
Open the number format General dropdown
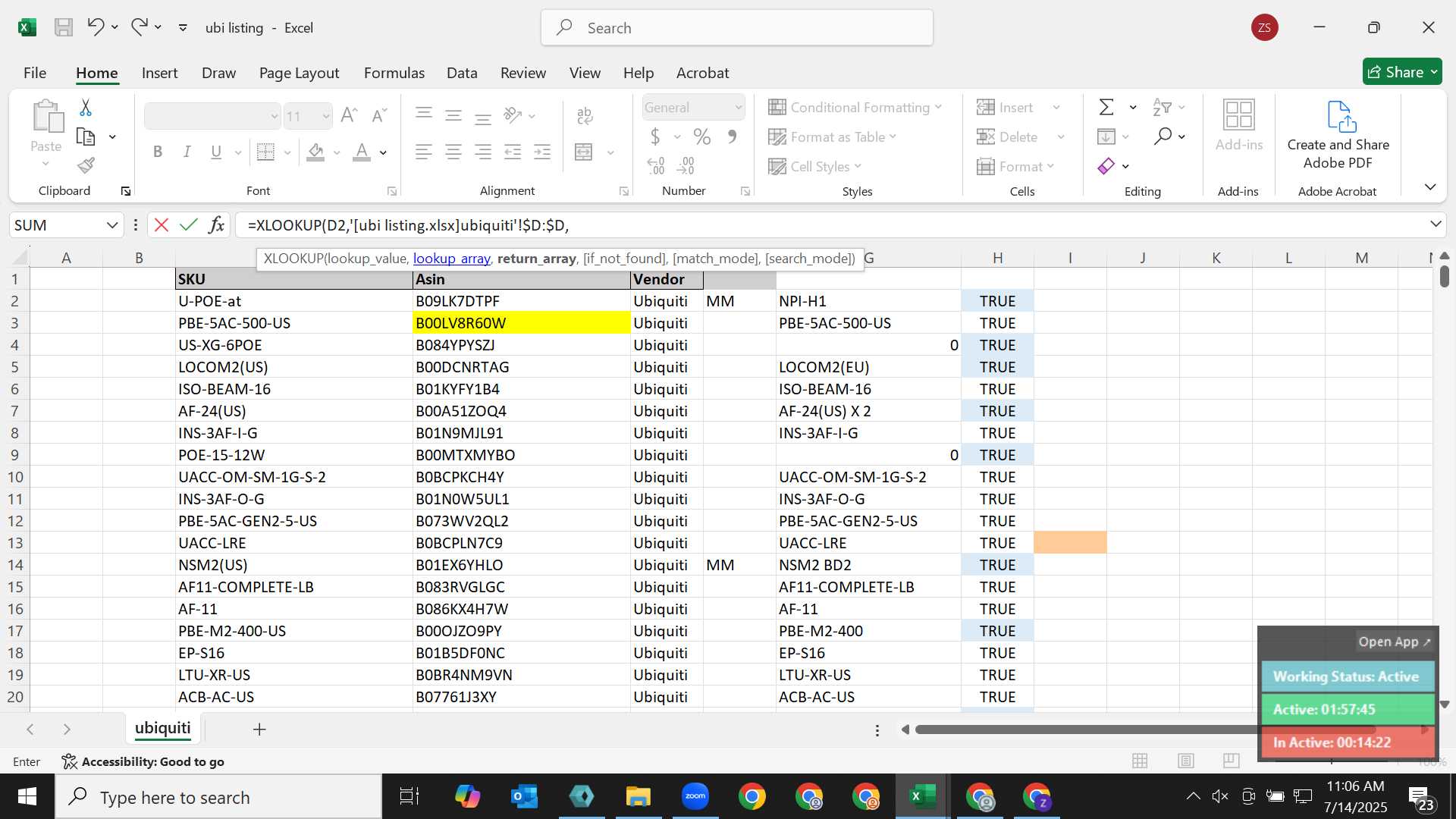(738, 108)
